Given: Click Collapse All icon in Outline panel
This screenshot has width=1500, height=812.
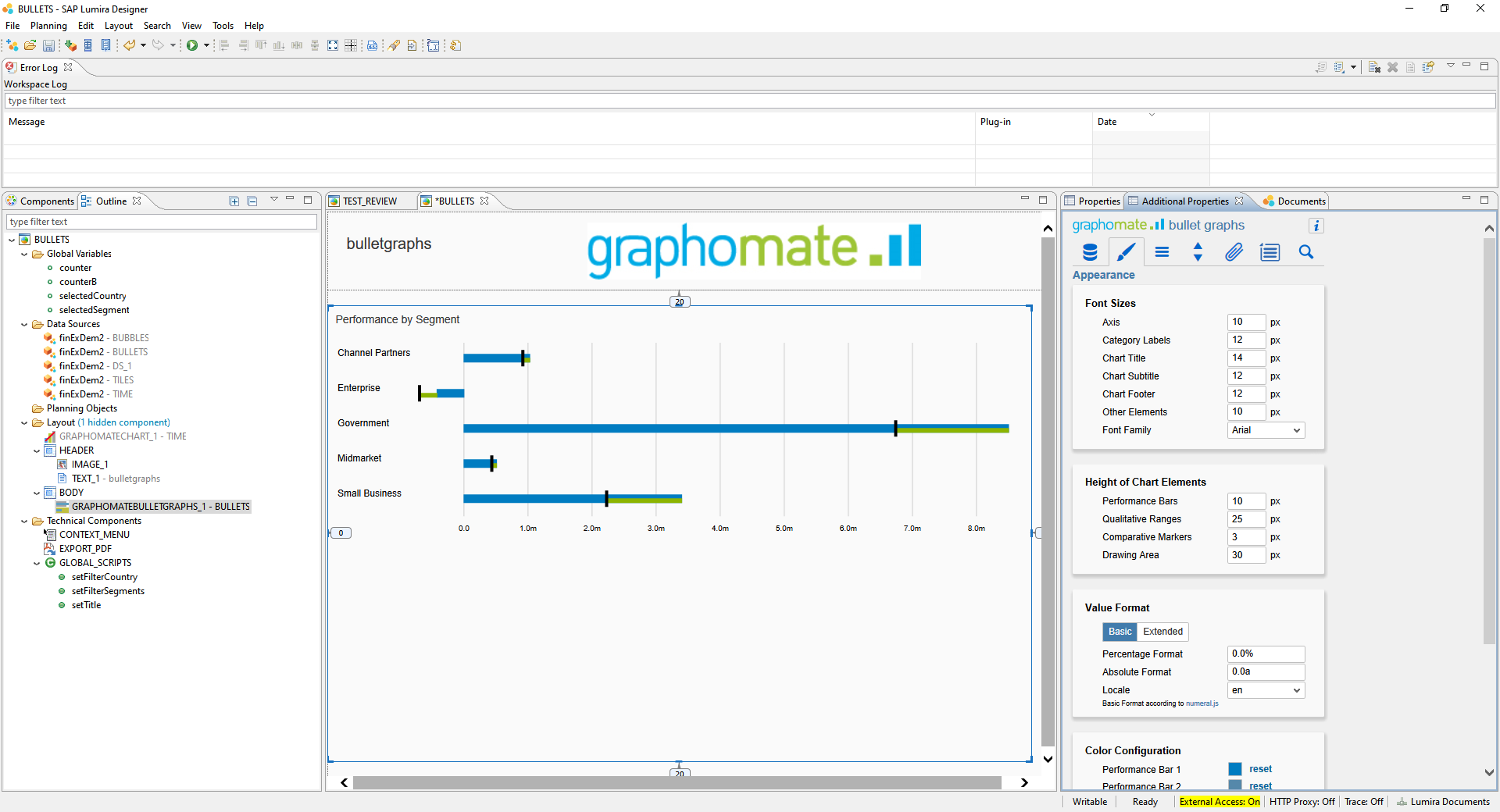Looking at the screenshot, I should coord(252,201).
